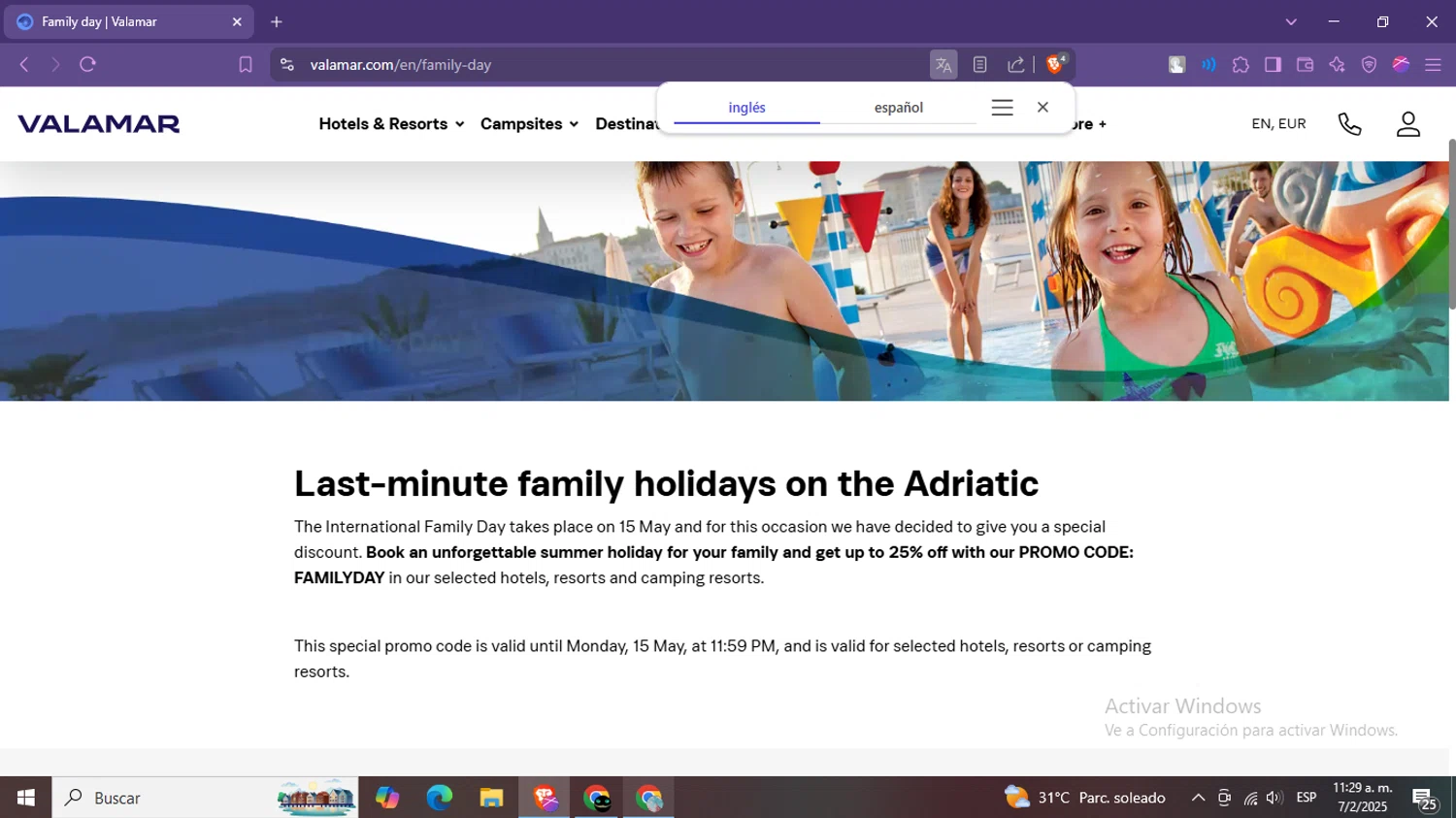Open network icon in system tray
Image resolution: width=1456 pixels, height=818 pixels.
(1250, 798)
